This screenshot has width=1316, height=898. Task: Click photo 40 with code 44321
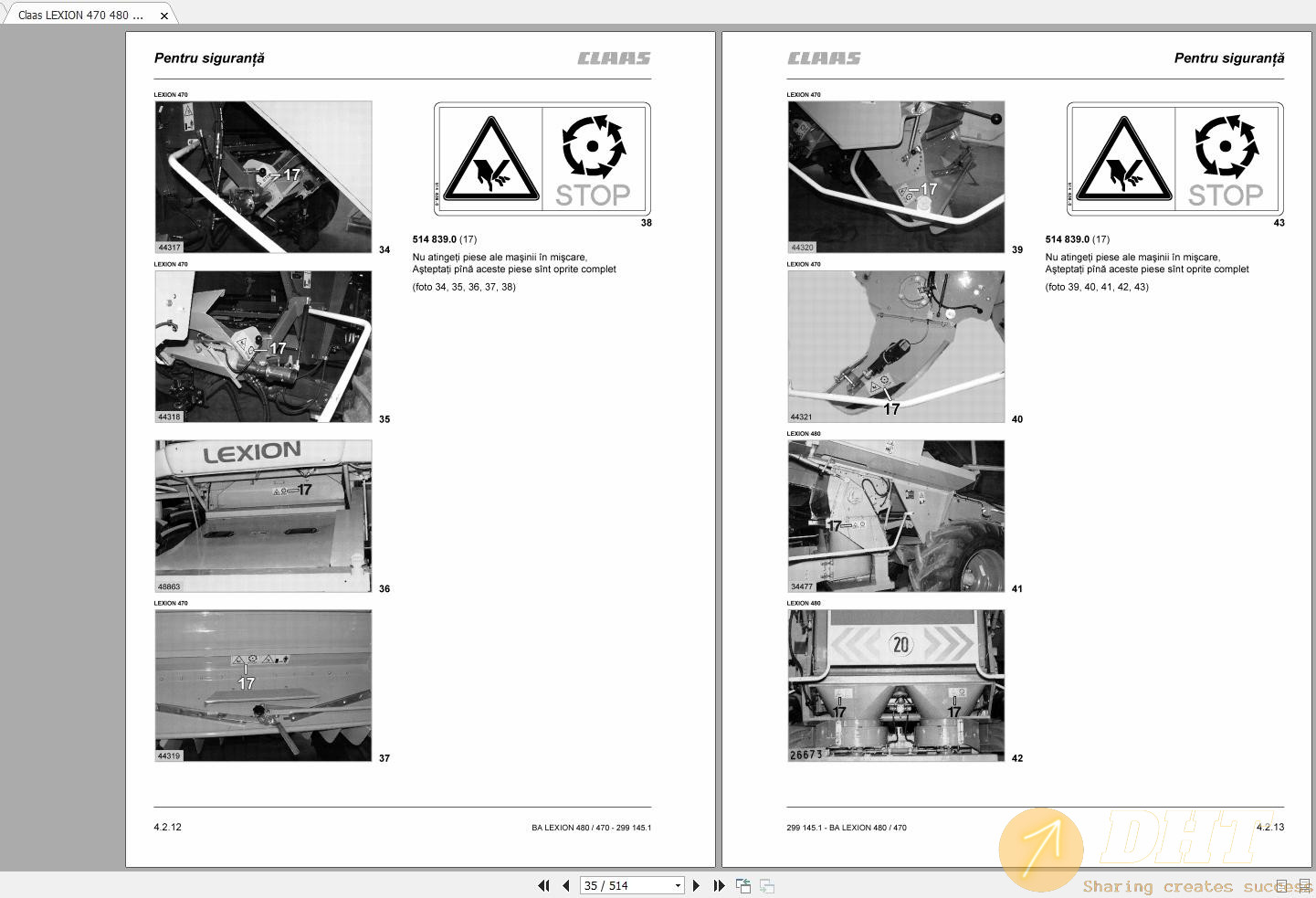[x=896, y=346]
